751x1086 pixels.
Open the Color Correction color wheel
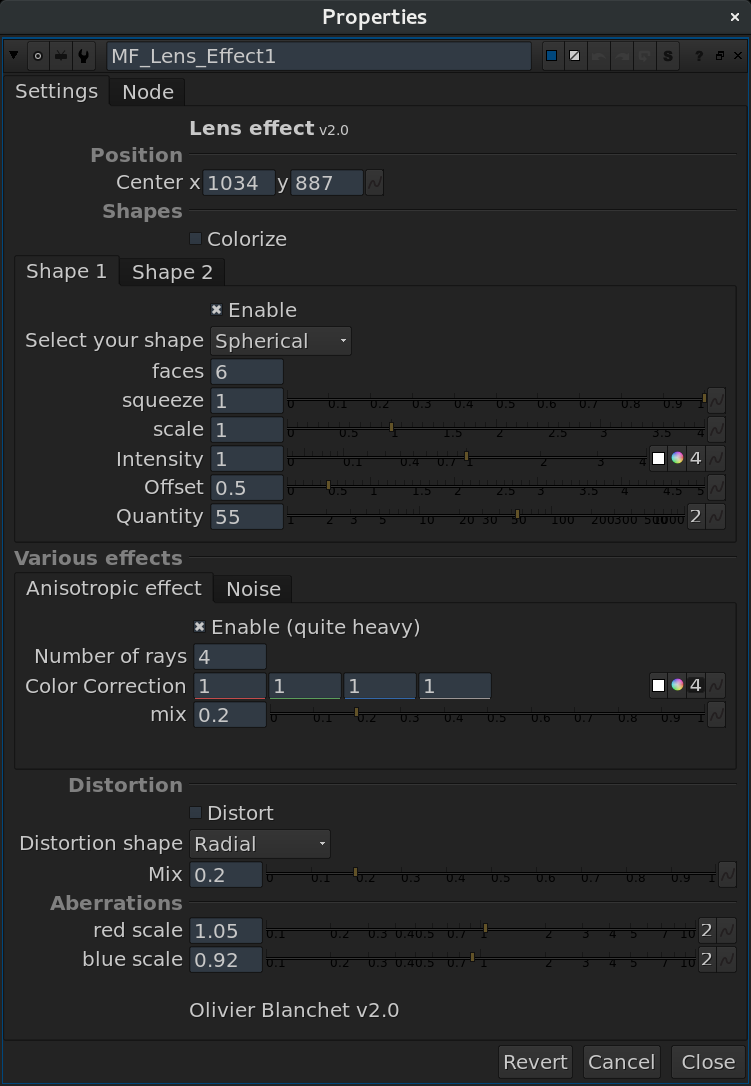tap(677, 686)
